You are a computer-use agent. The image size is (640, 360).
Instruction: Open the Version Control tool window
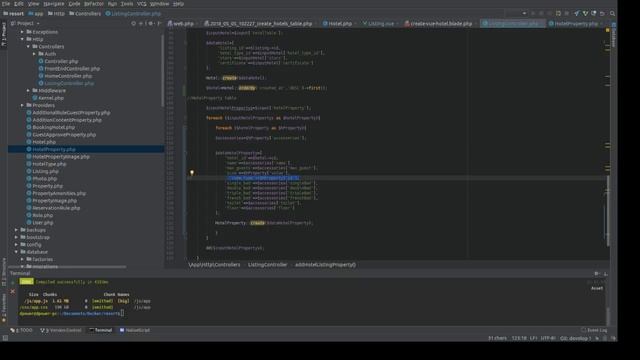pyautogui.click(x=61, y=330)
